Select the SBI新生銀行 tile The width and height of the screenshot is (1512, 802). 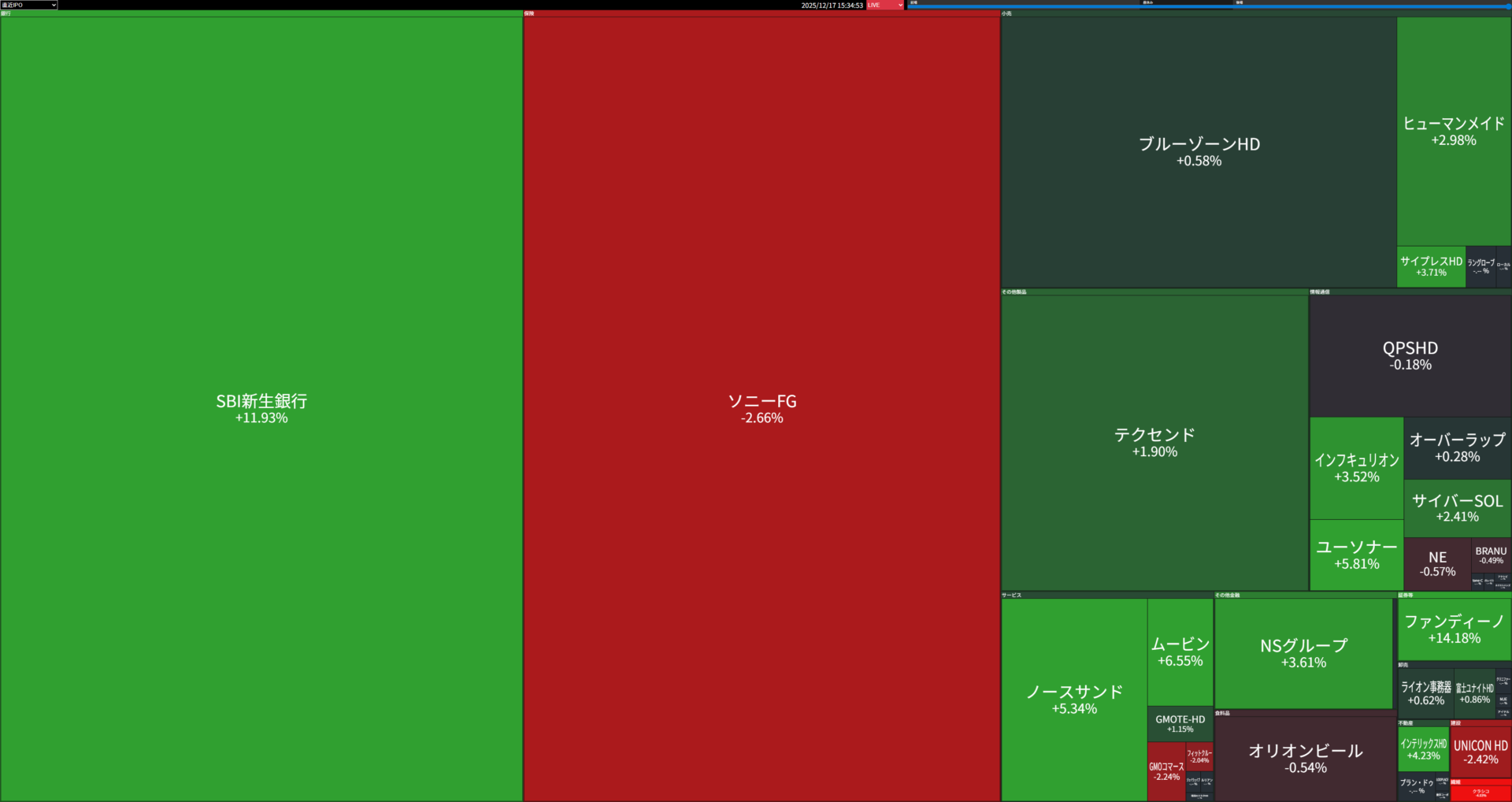261,408
